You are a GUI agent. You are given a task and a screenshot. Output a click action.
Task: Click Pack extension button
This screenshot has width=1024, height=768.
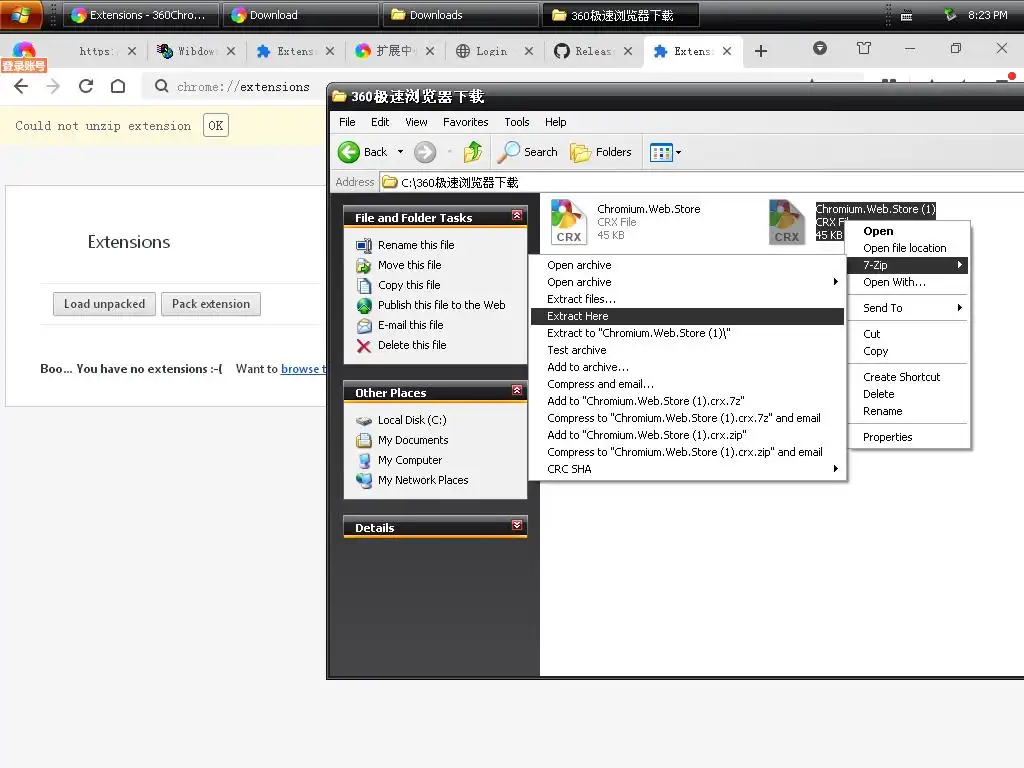211,304
